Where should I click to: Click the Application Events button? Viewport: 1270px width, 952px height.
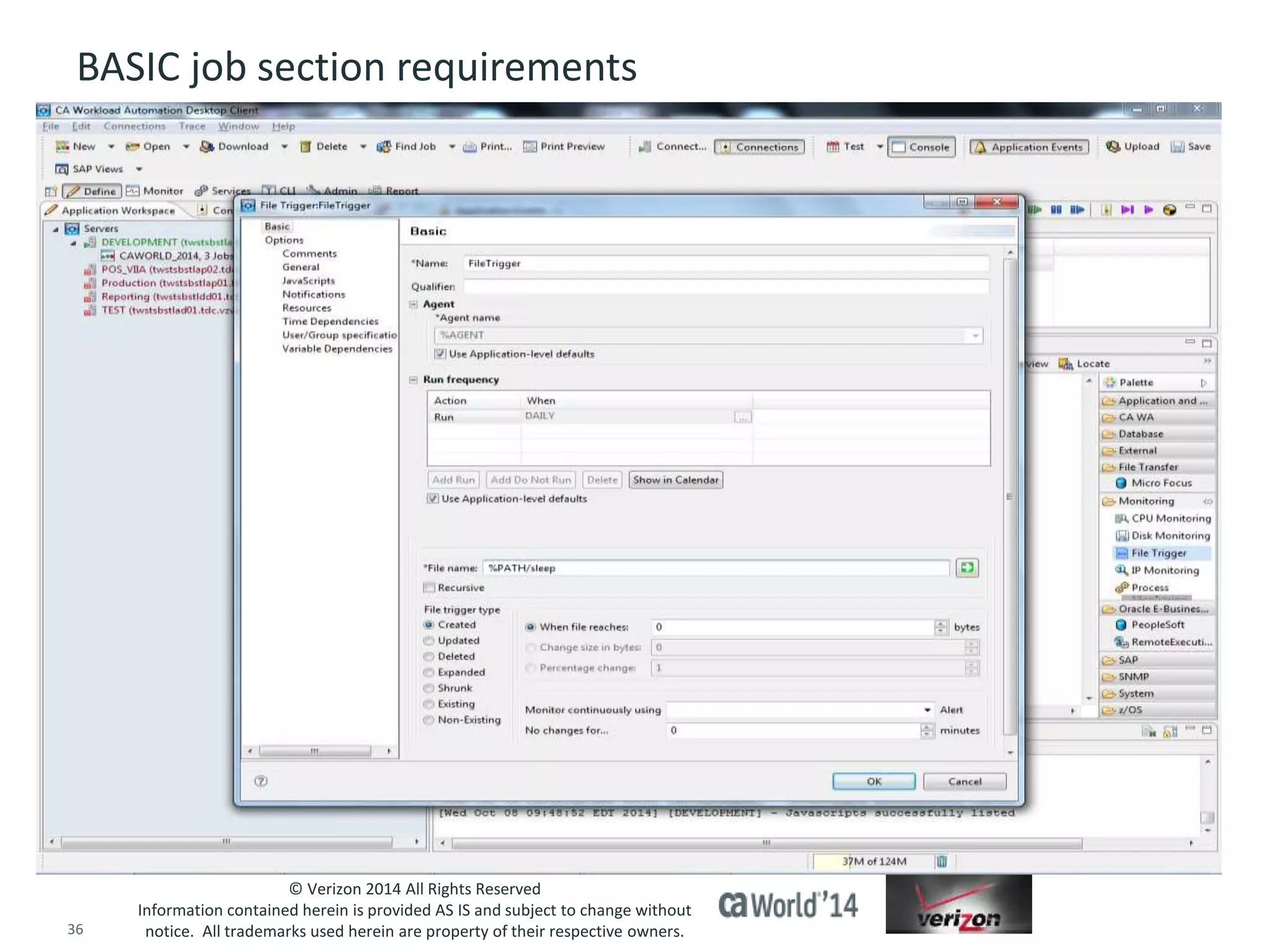[x=1029, y=148]
